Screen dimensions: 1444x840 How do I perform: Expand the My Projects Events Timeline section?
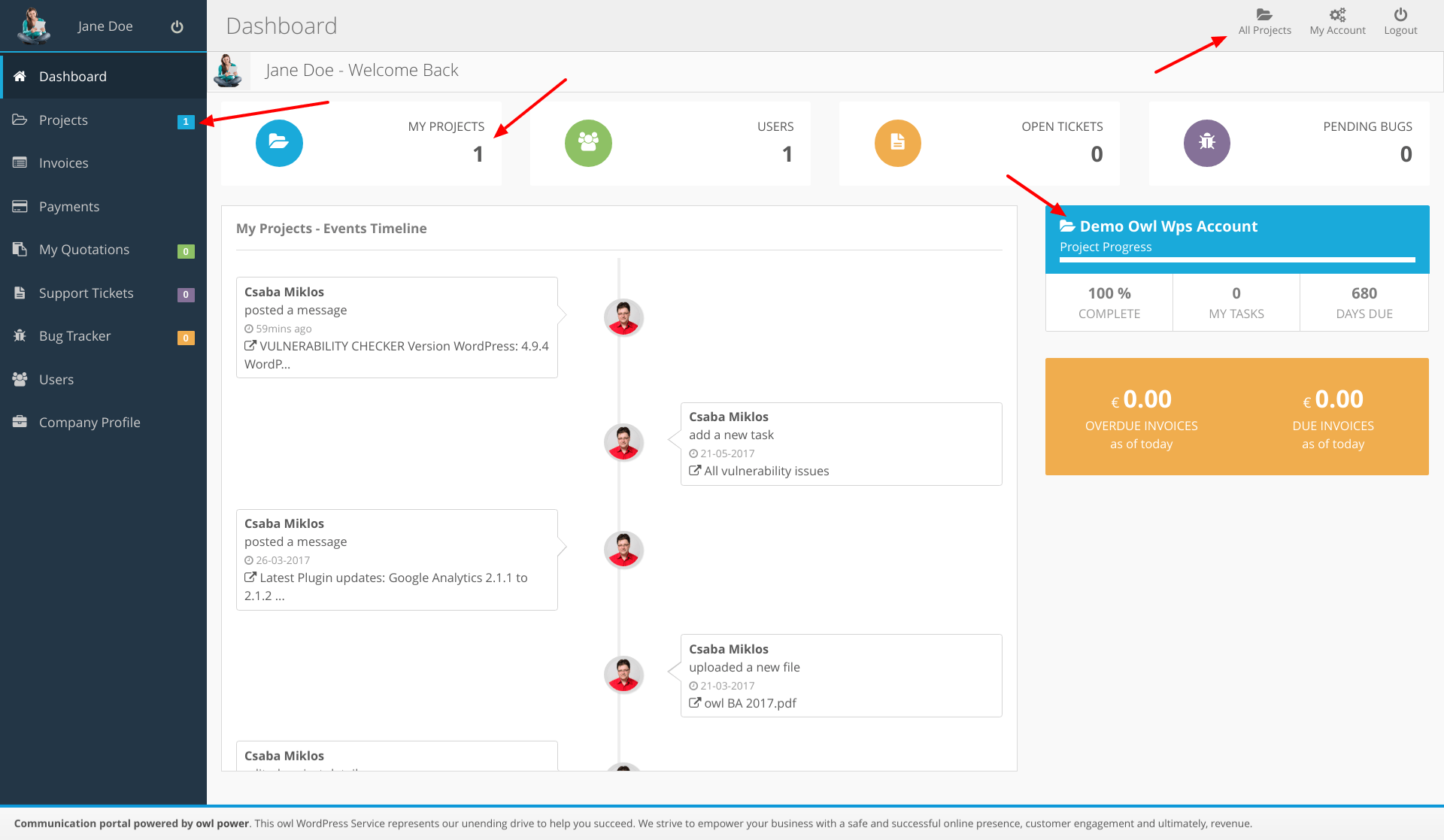point(332,228)
